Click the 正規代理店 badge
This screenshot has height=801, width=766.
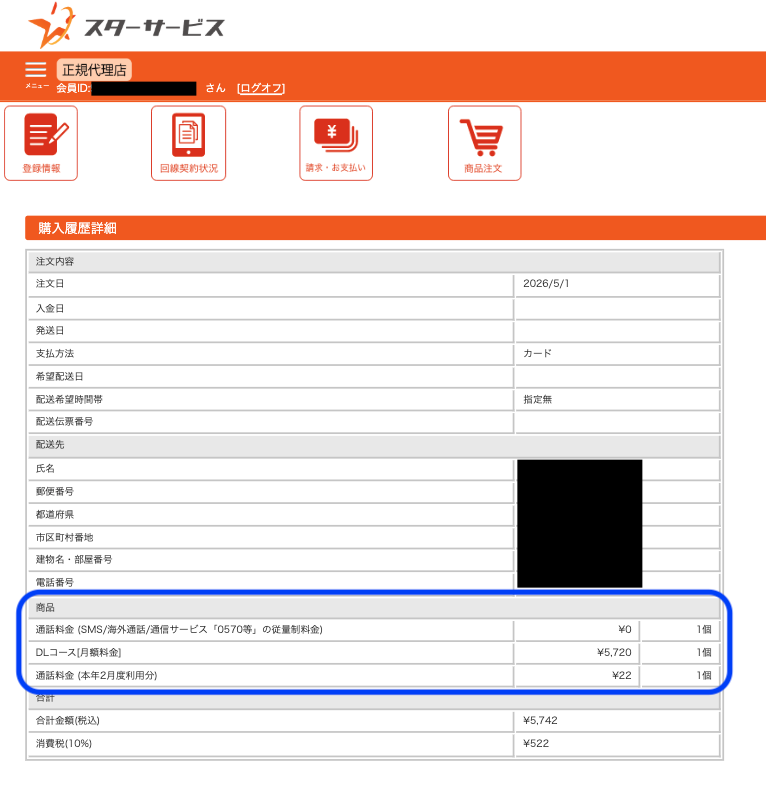[x=94, y=70]
